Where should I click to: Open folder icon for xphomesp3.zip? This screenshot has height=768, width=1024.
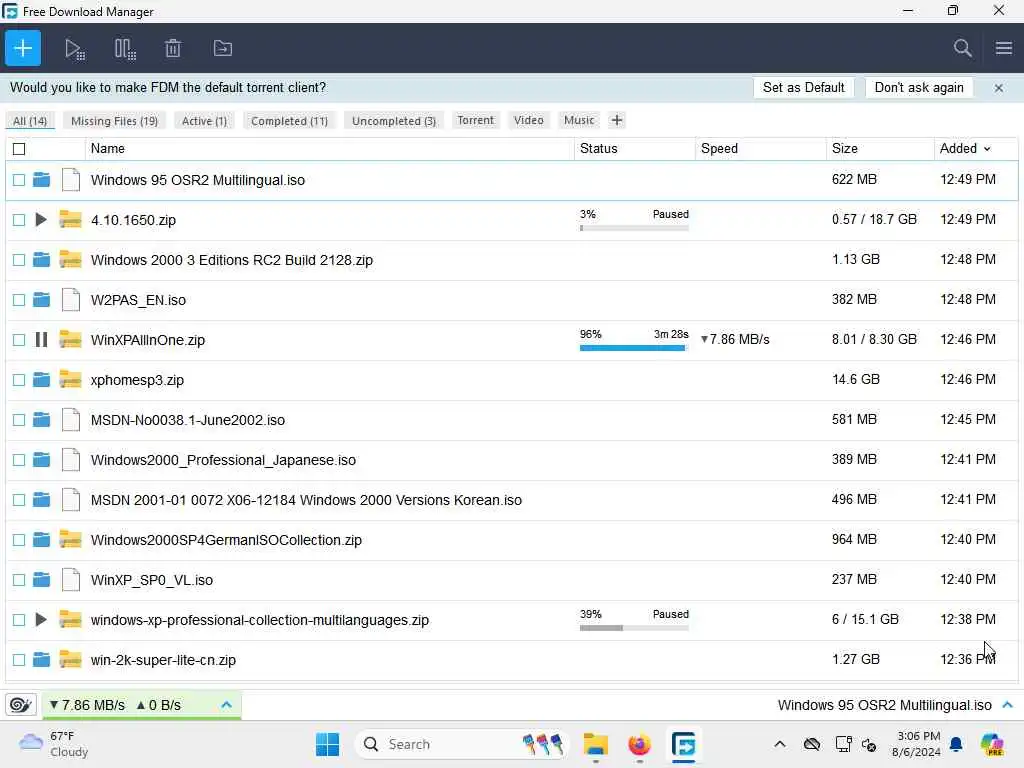click(41, 379)
